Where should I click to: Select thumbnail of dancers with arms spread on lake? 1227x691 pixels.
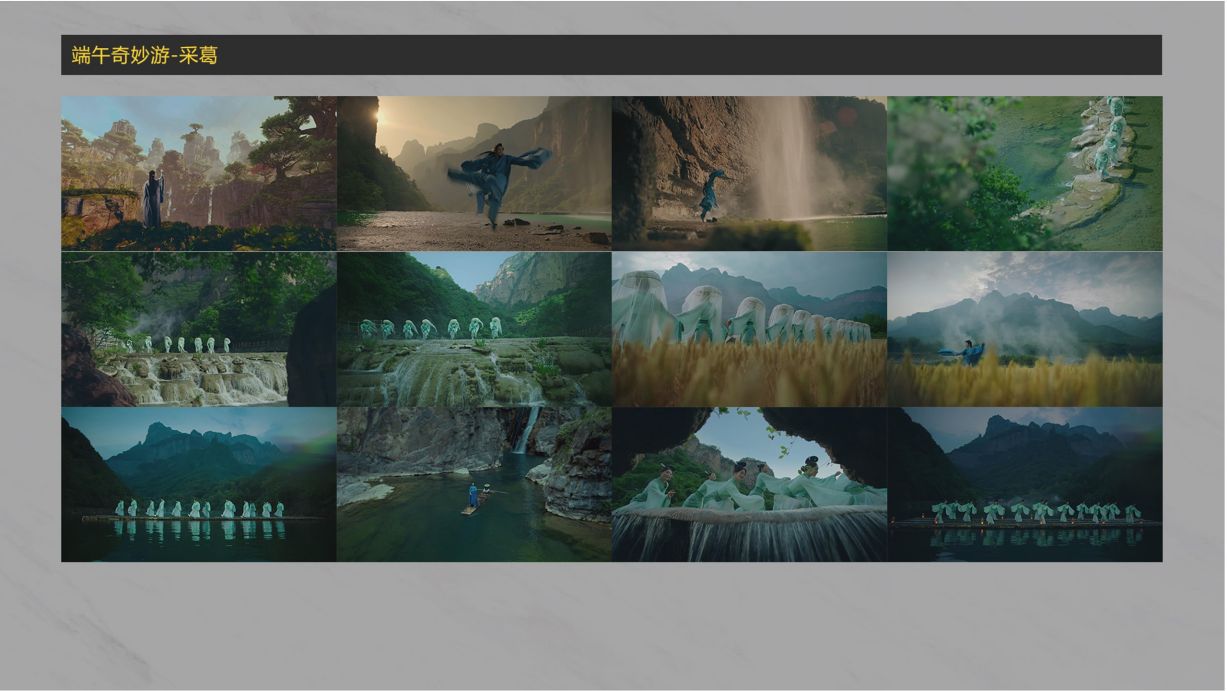click(x=1025, y=484)
